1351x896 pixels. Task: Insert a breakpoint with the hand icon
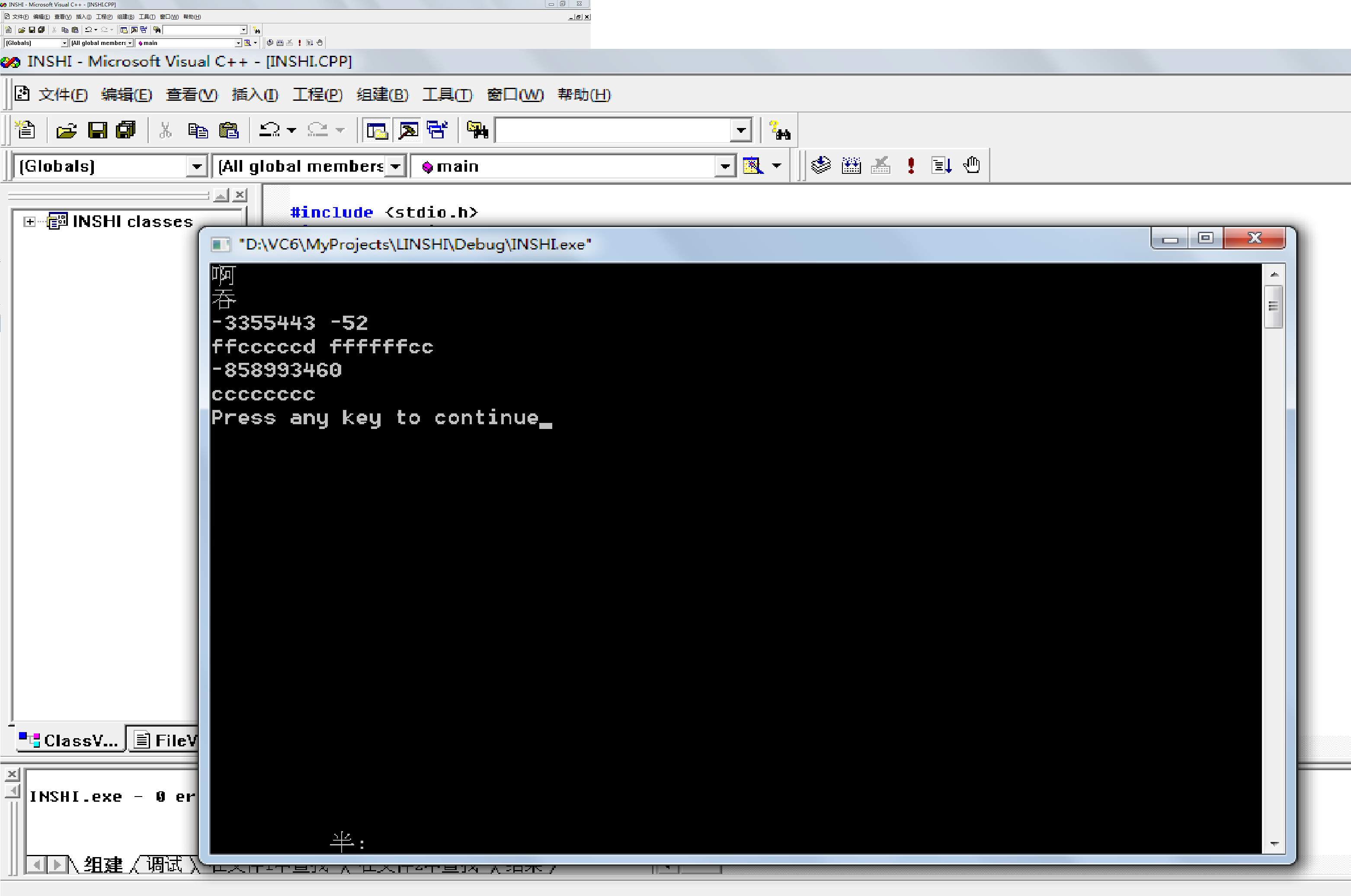pos(972,166)
